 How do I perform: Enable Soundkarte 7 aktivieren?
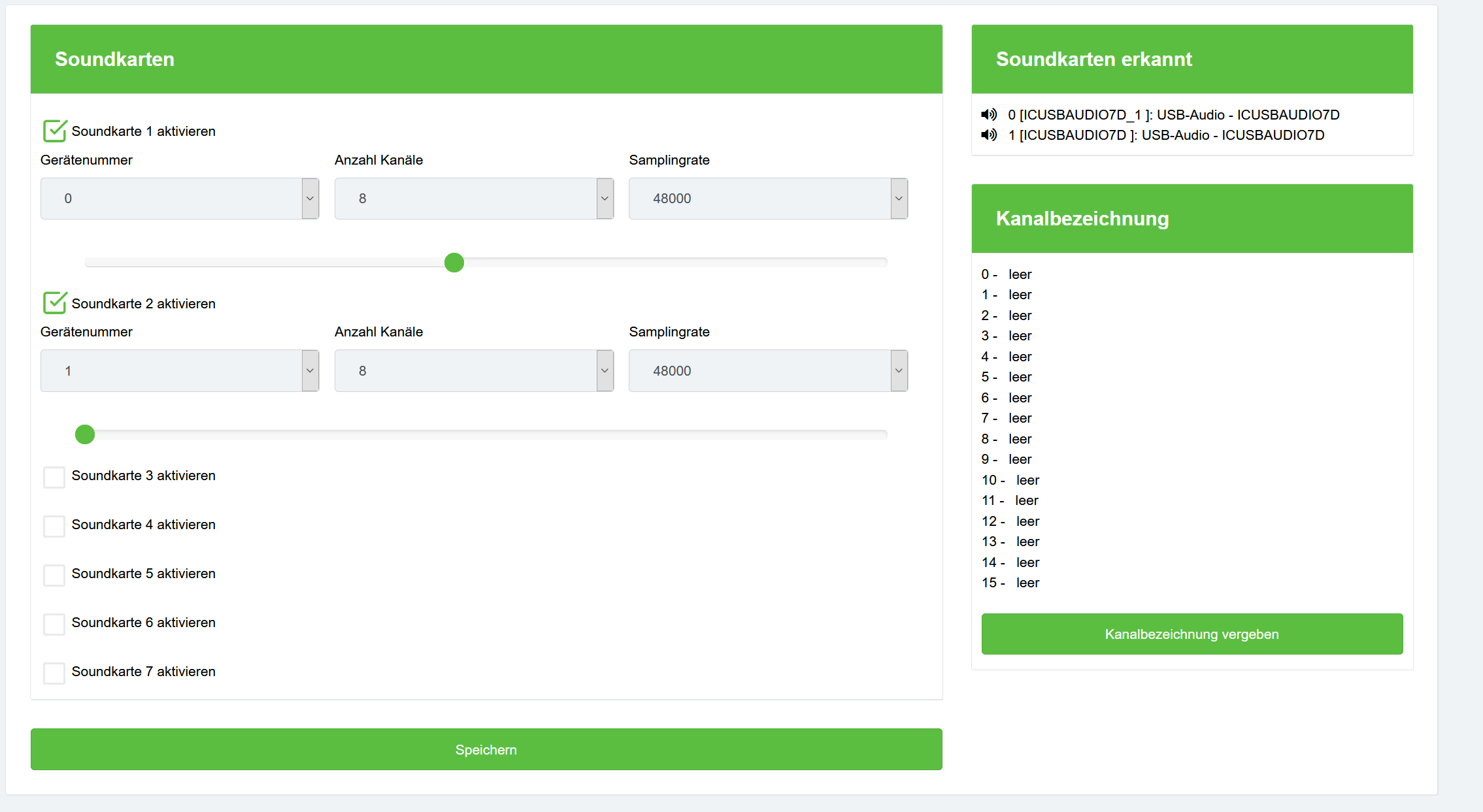(54, 673)
